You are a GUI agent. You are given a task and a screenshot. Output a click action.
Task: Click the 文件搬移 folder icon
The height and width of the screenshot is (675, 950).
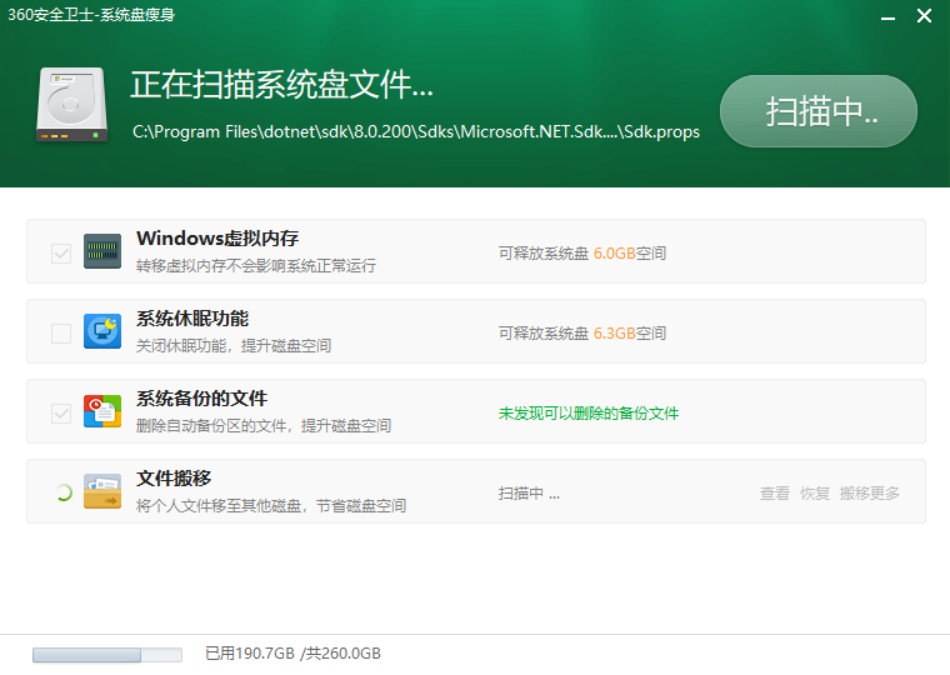pos(102,491)
